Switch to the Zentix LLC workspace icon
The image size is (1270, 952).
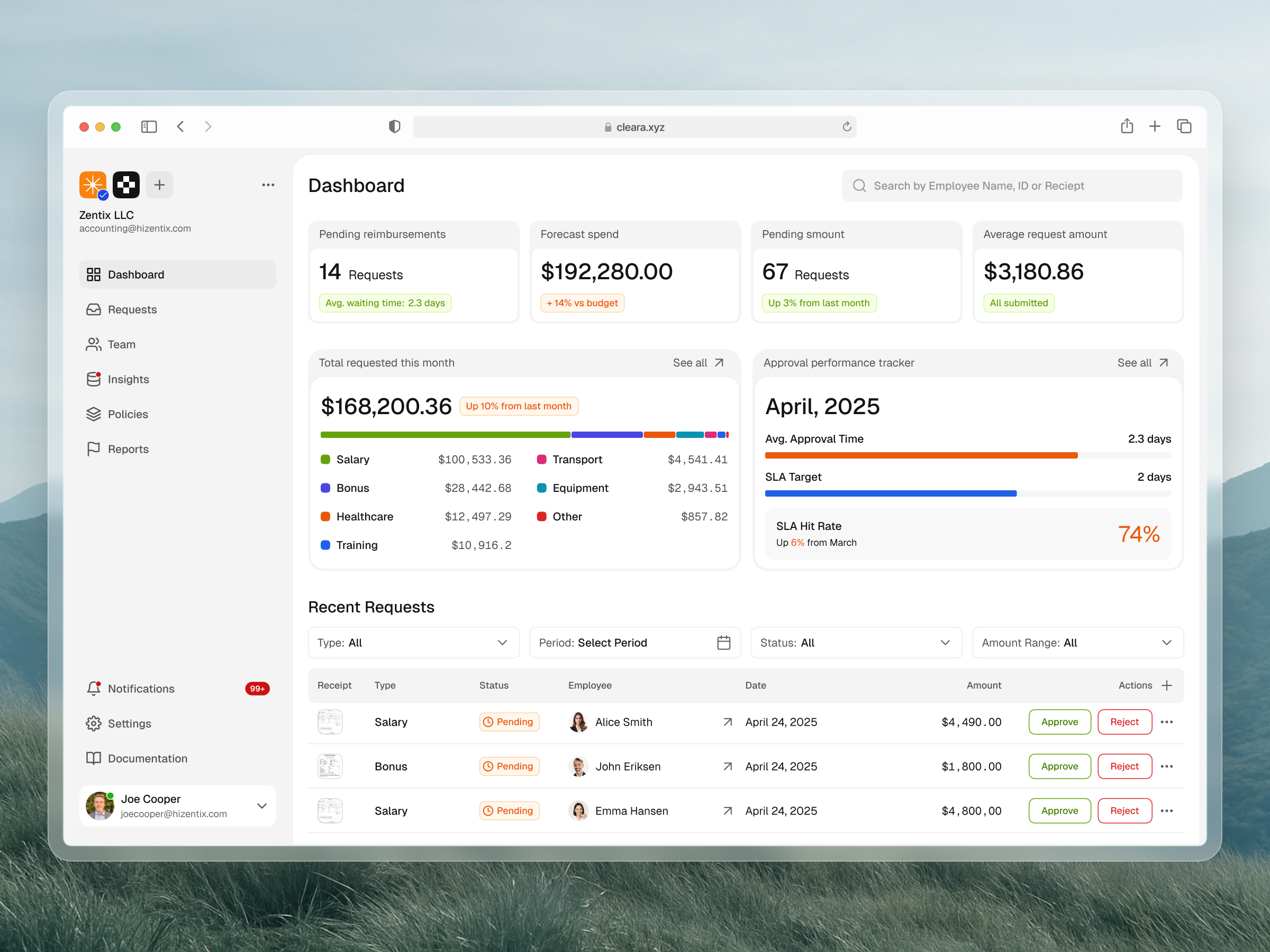pyautogui.click(x=93, y=184)
